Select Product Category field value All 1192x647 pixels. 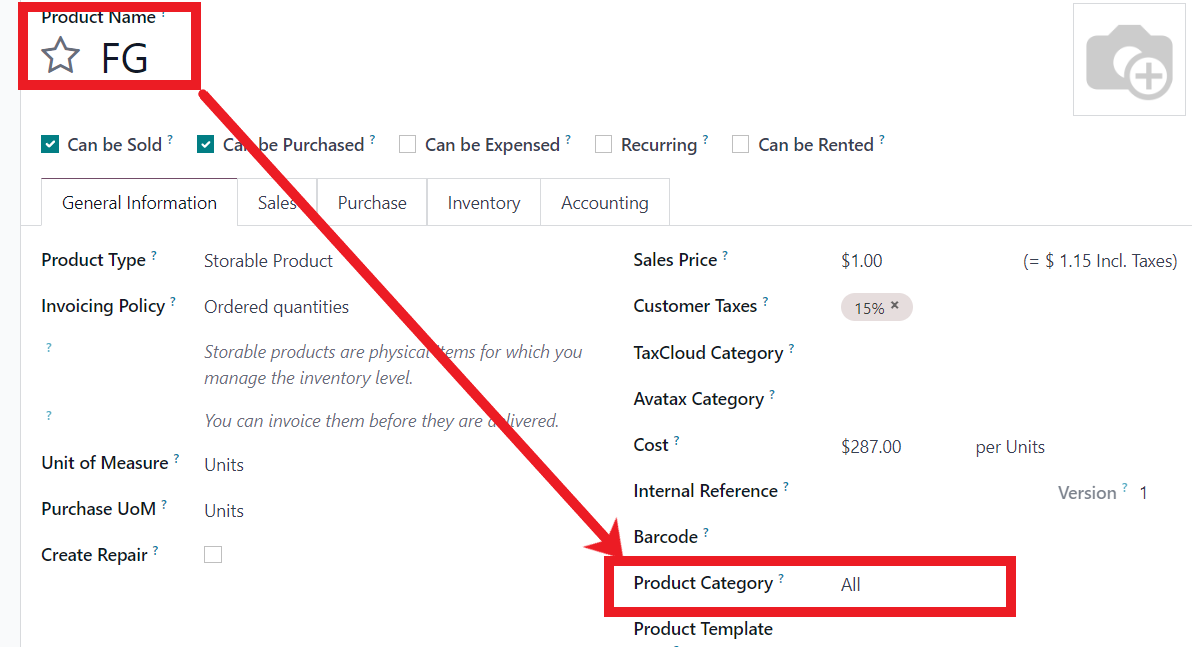point(851,584)
